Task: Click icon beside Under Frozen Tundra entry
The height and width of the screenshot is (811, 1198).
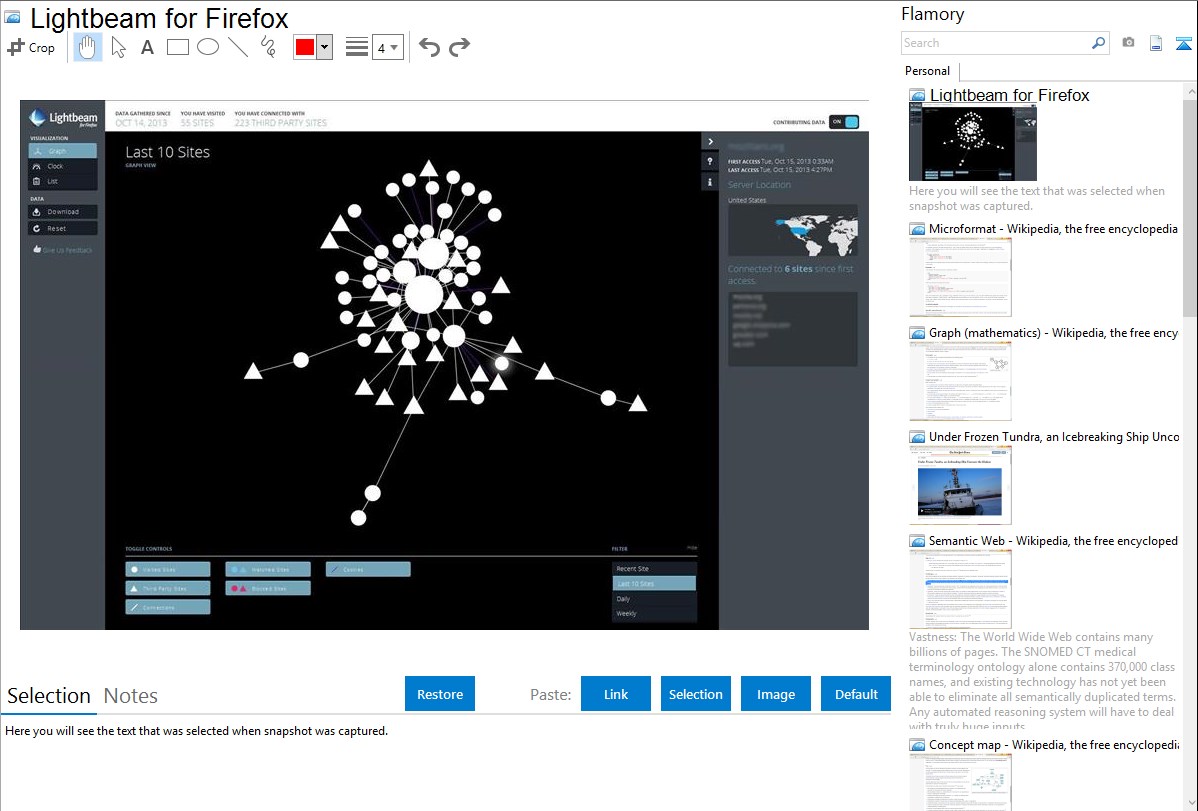Action: pos(917,436)
